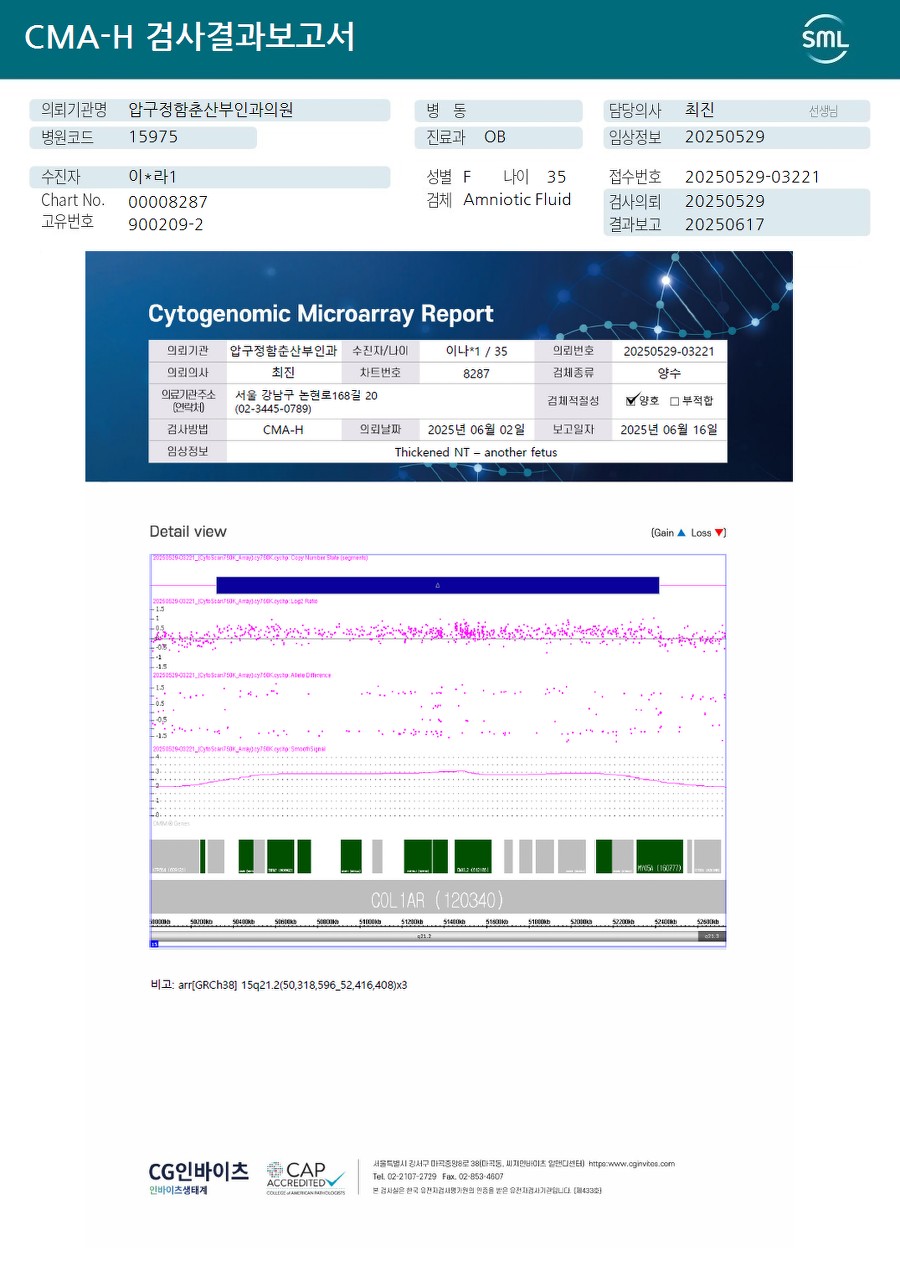Click the gain triangle inside the blue segment bar

[438, 585]
